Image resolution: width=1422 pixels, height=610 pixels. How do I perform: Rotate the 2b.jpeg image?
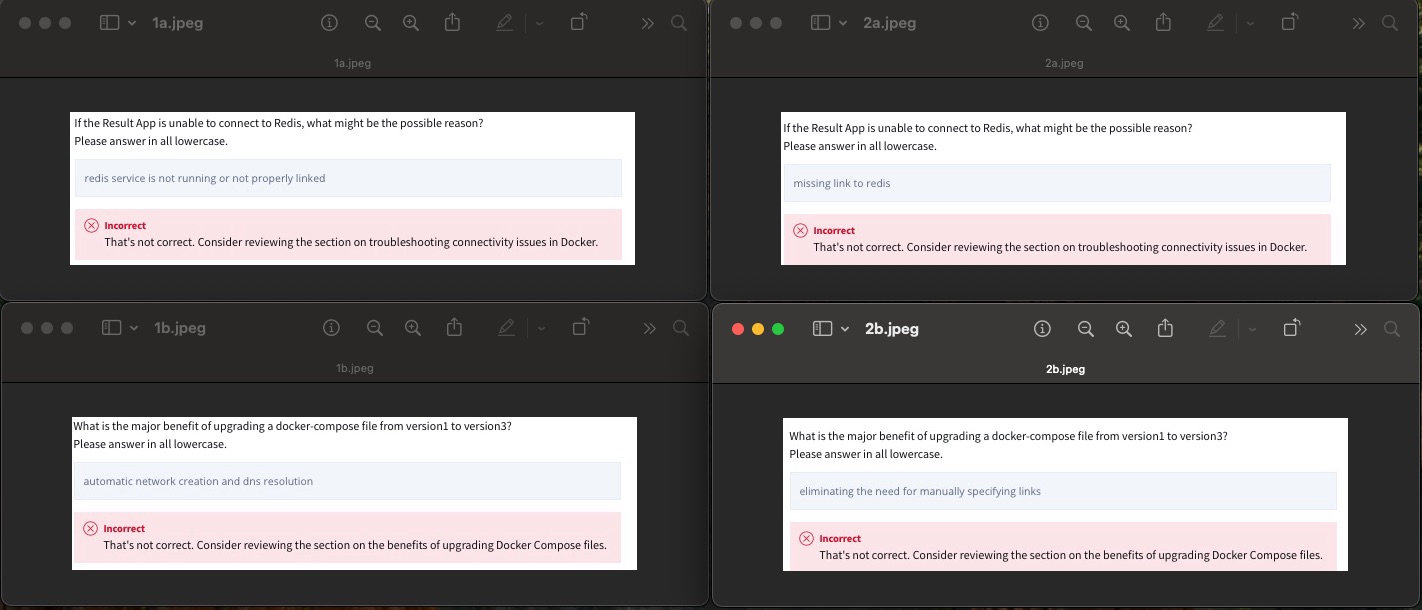pyautogui.click(x=1292, y=328)
